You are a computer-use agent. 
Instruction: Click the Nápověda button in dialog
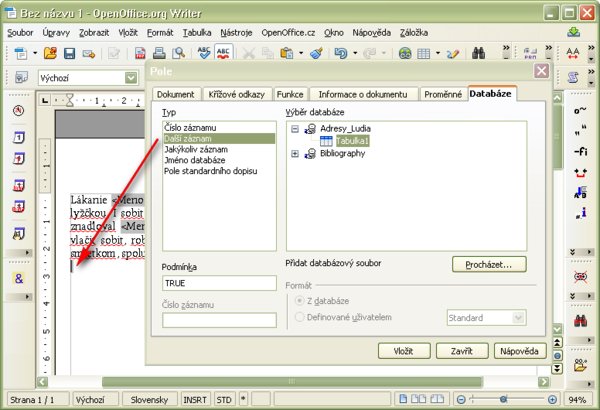click(520, 351)
